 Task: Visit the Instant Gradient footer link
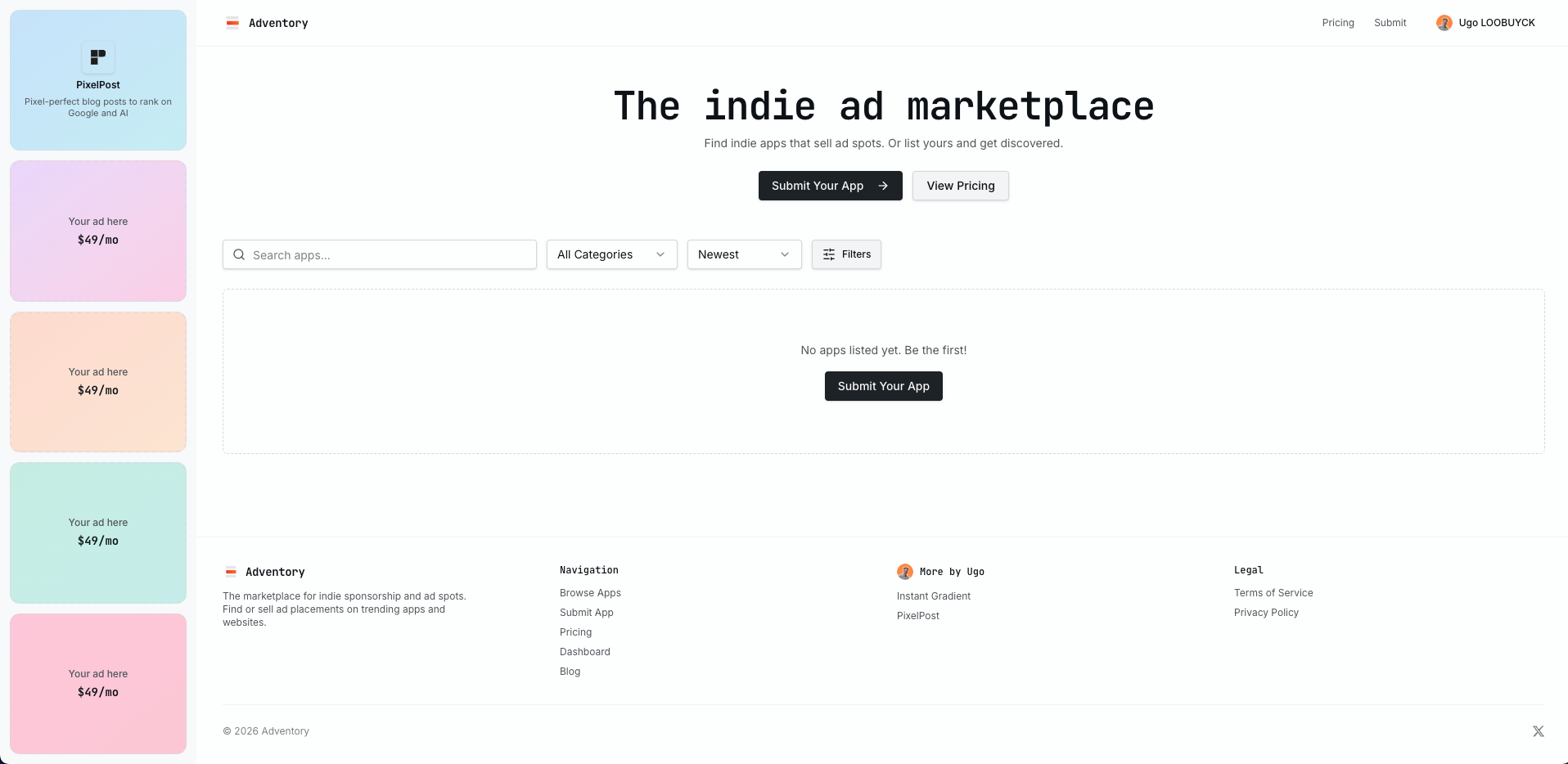(x=933, y=596)
